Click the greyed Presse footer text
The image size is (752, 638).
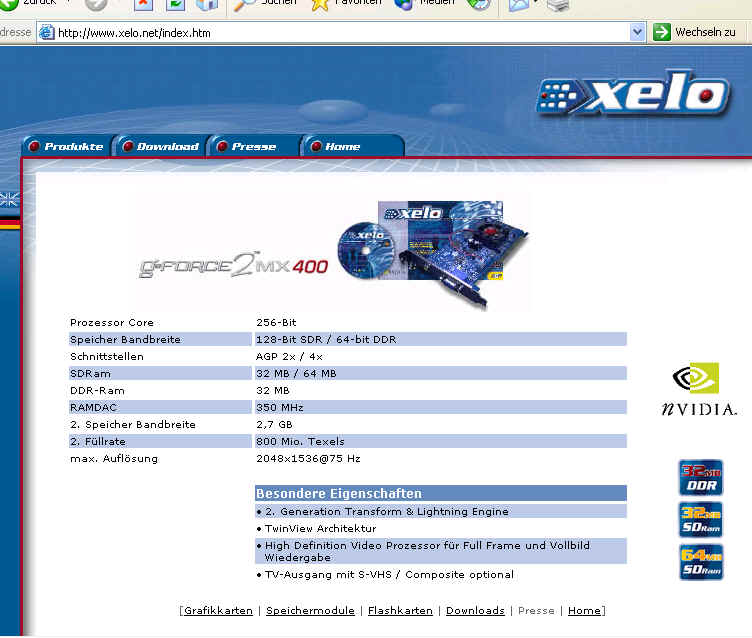[536, 611]
